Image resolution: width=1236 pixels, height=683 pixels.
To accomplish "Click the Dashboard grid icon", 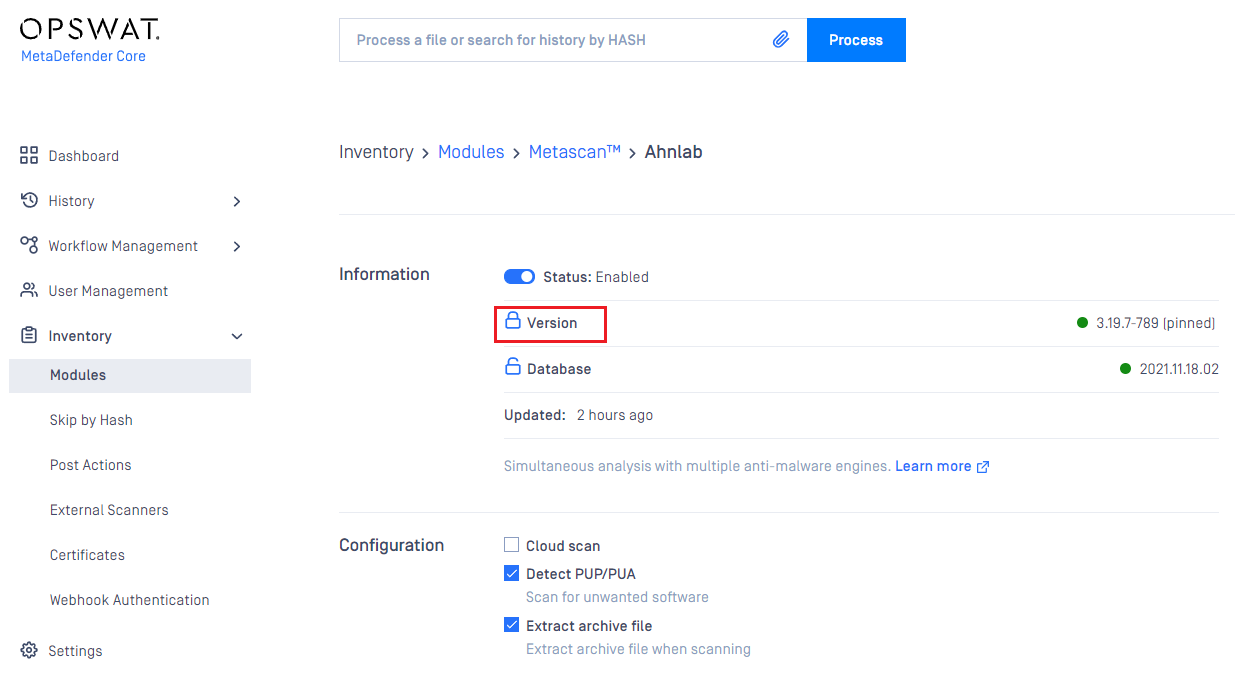I will pos(29,156).
